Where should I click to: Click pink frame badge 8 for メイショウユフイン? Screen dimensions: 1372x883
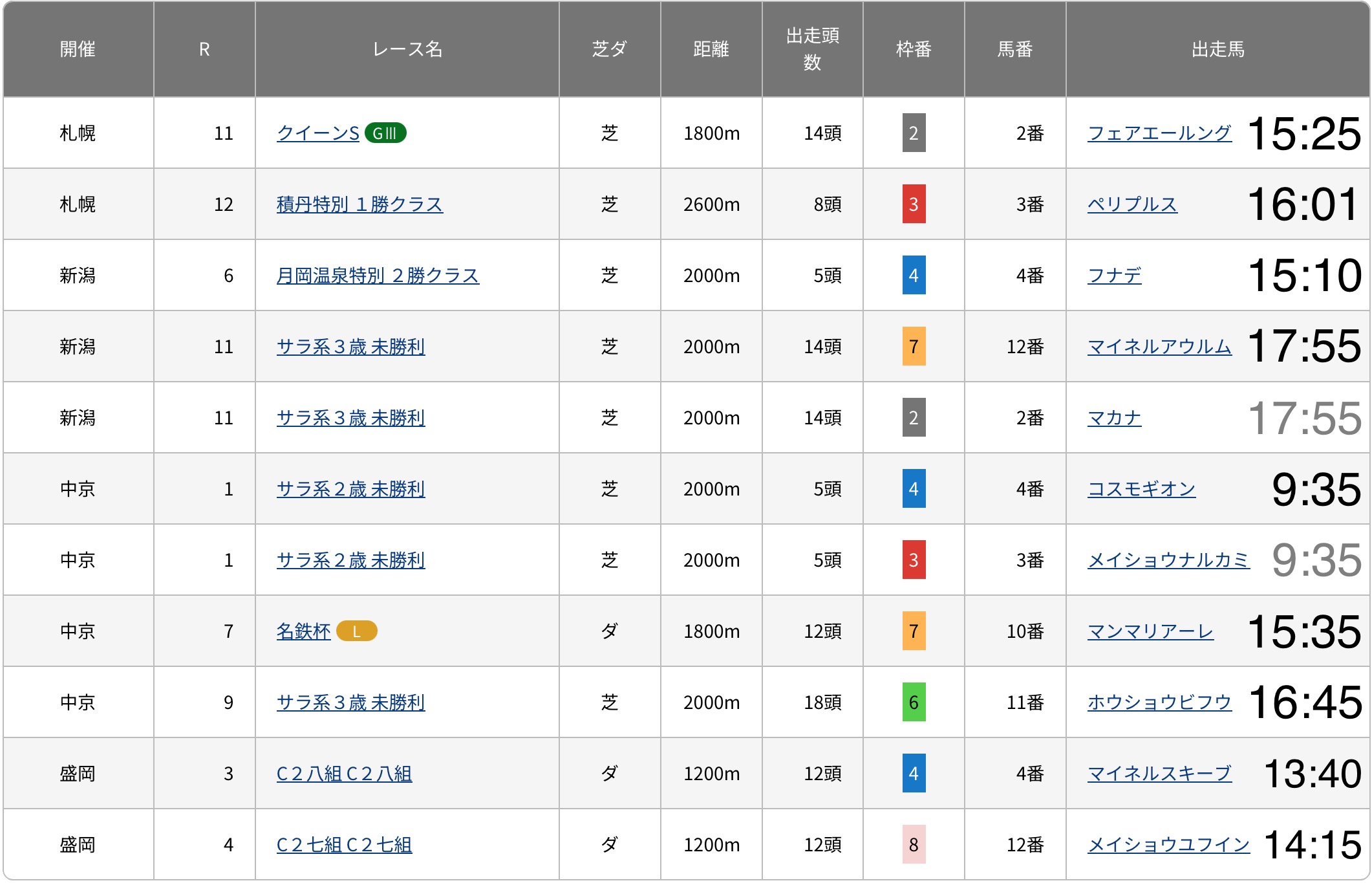(913, 845)
